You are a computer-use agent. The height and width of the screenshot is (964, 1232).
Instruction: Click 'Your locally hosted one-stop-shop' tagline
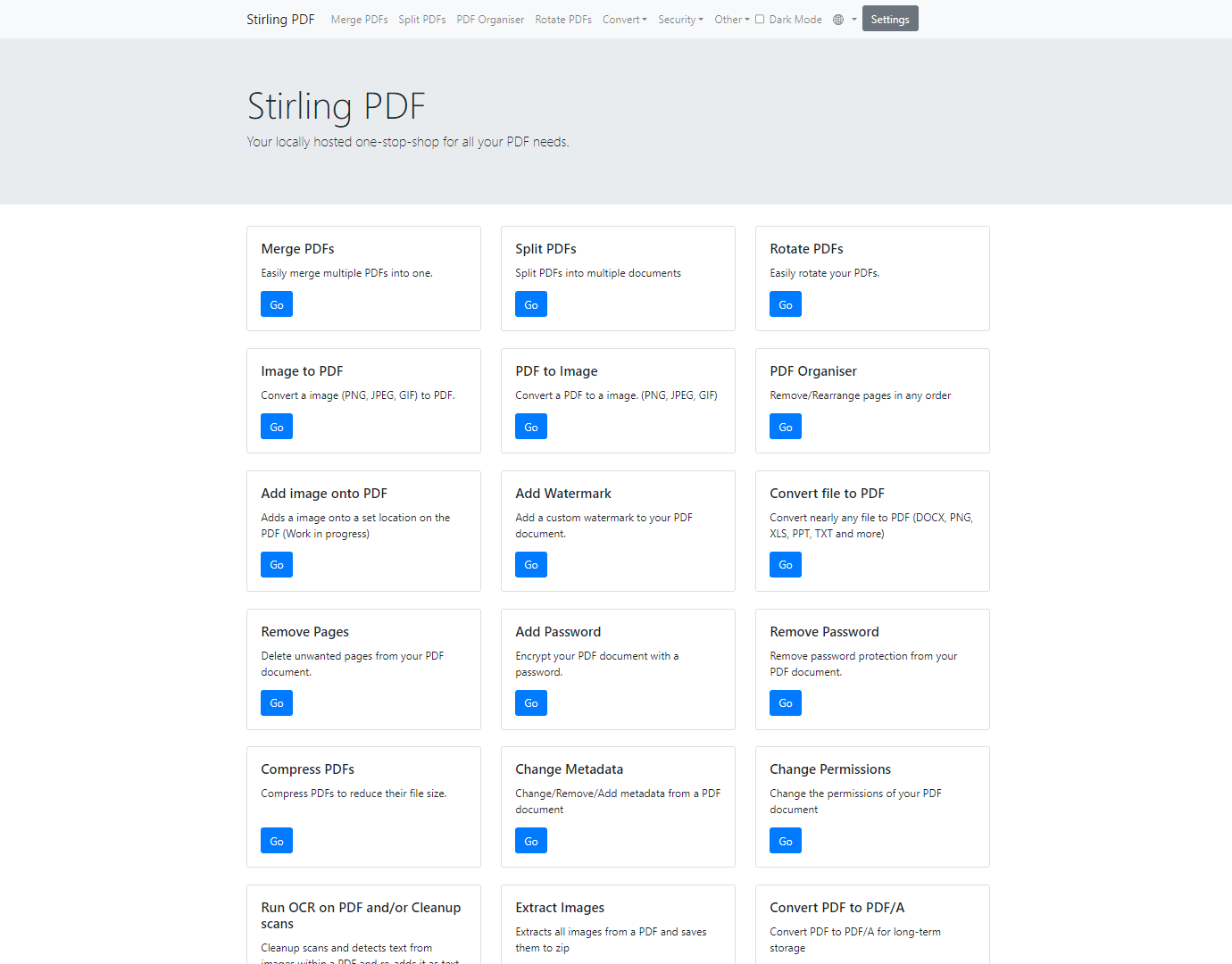point(408,142)
